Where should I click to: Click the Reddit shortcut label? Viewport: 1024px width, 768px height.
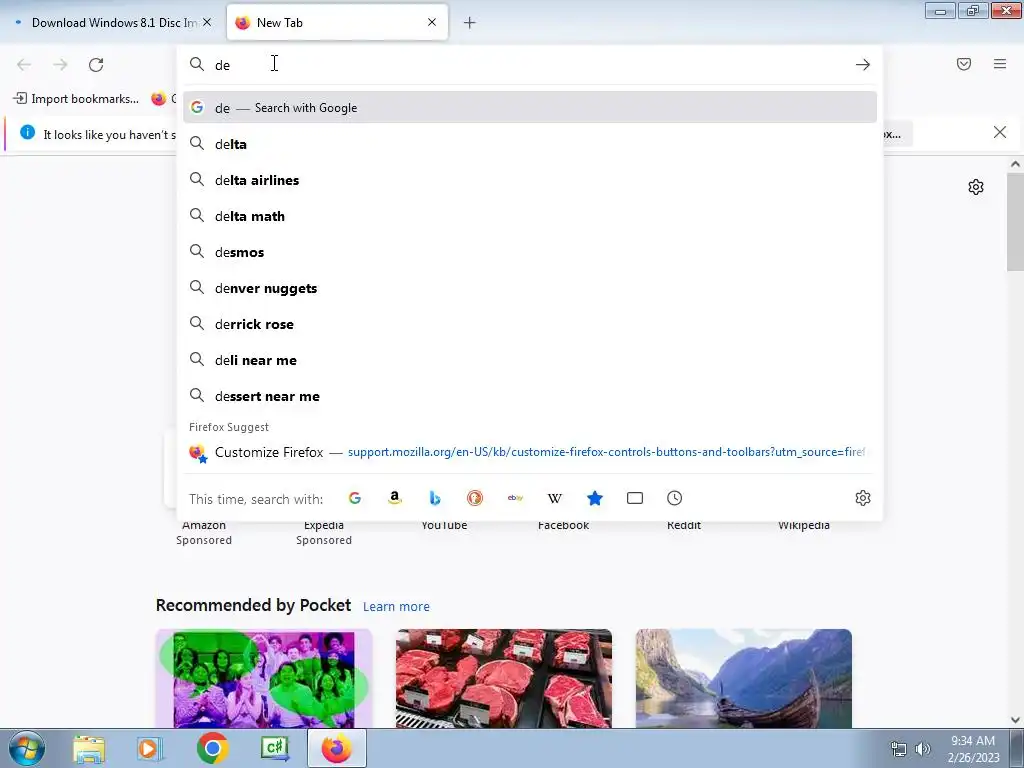(x=684, y=525)
